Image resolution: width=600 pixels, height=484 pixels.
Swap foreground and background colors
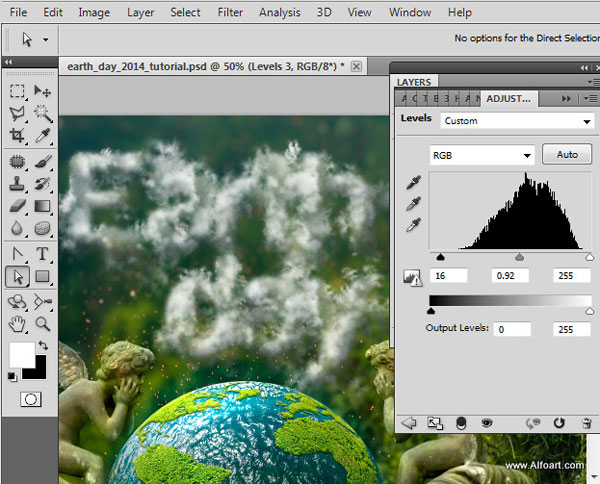coord(43,345)
